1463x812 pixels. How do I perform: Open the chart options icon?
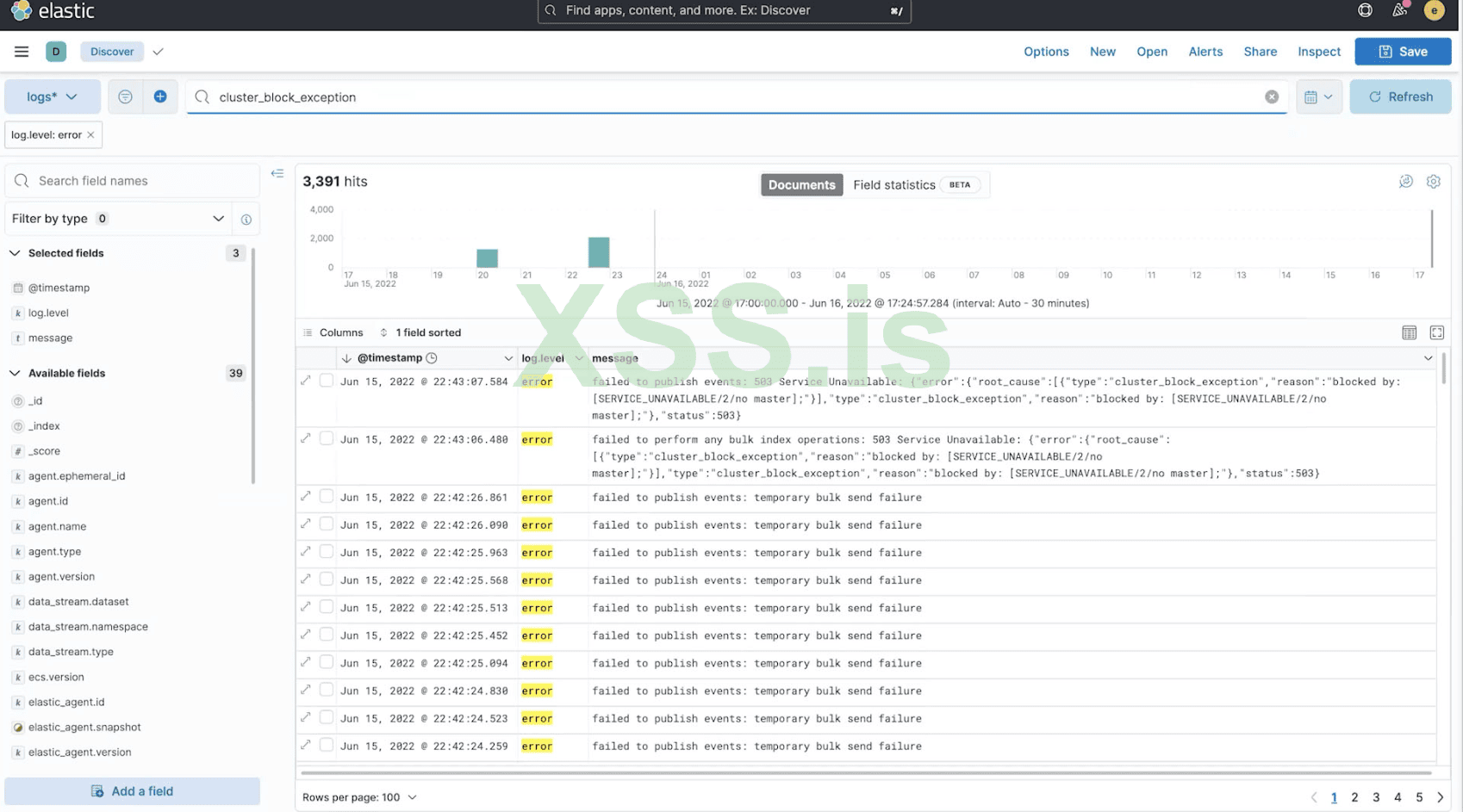pyautogui.click(x=1405, y=182)
